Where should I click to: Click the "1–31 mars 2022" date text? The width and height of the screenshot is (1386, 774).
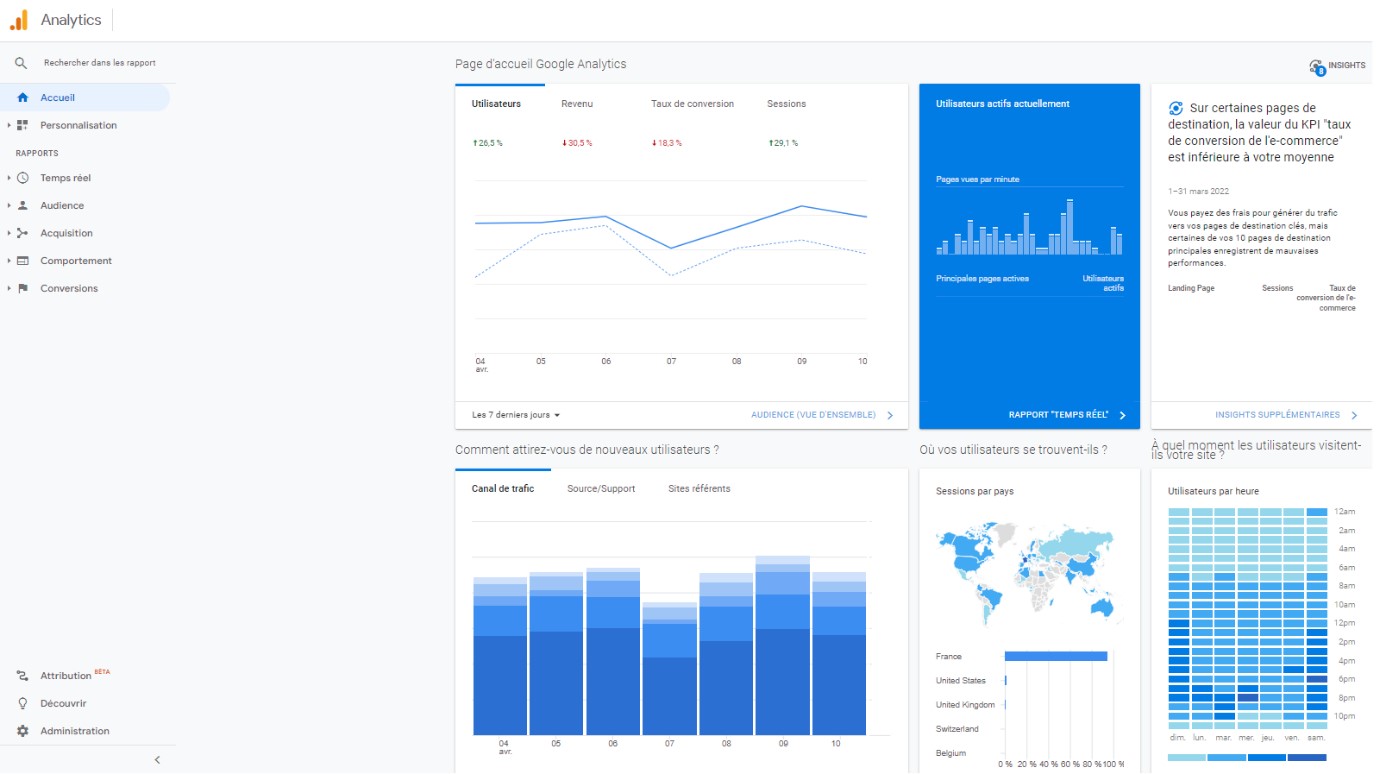pos(1198,191)
